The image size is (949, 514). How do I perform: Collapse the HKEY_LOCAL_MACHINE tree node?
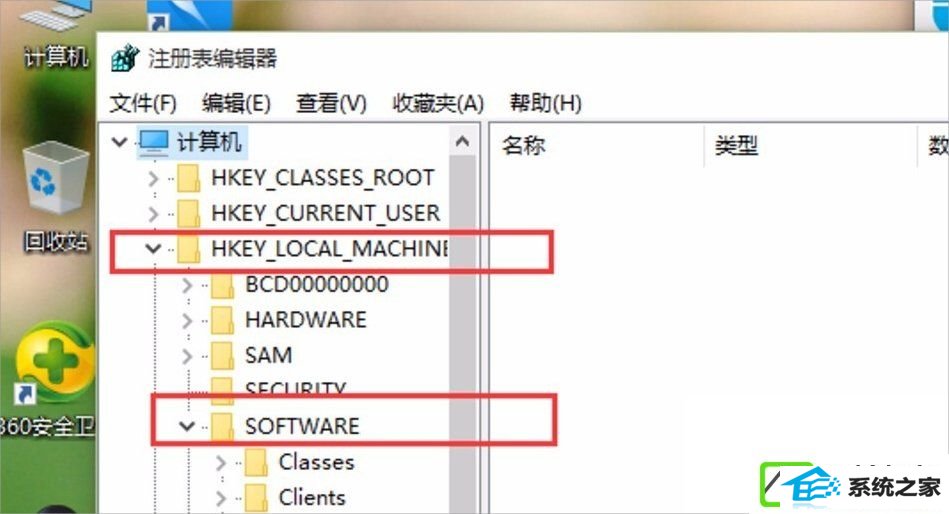click(x=153, y=248)
